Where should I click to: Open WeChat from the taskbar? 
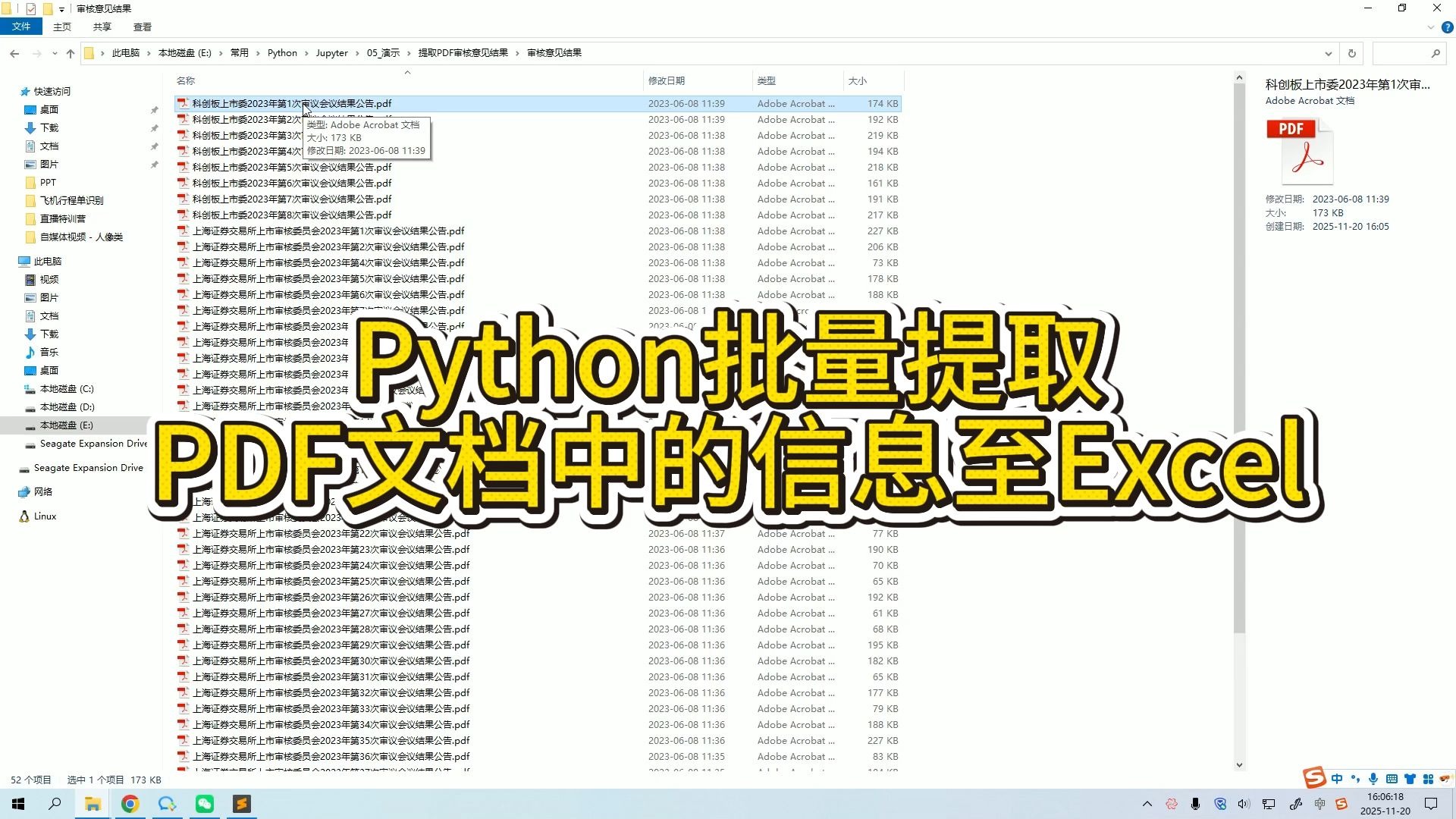pos(204,803)
